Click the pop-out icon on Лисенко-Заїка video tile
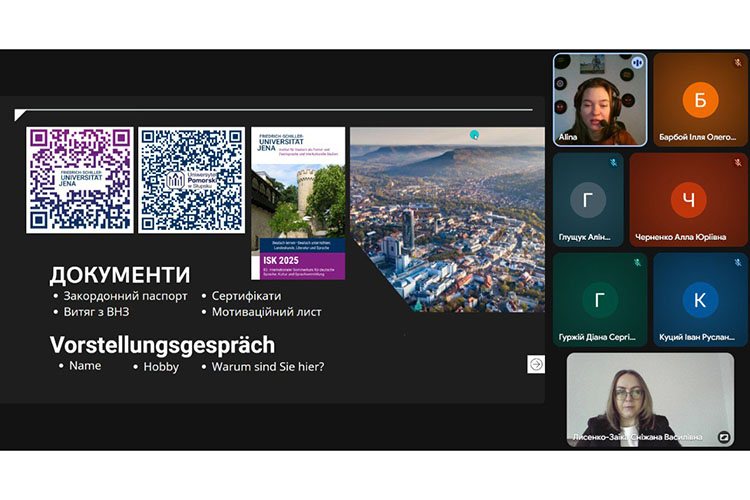Screen dimensions: 750x500 (x=724, y=437)
